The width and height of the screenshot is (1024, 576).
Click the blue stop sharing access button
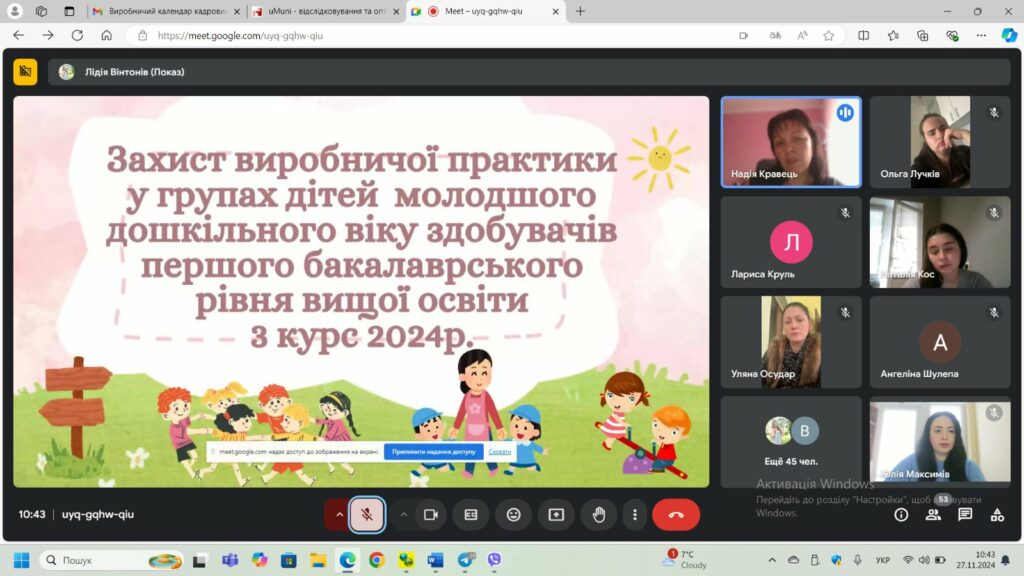tap(433, 452)
